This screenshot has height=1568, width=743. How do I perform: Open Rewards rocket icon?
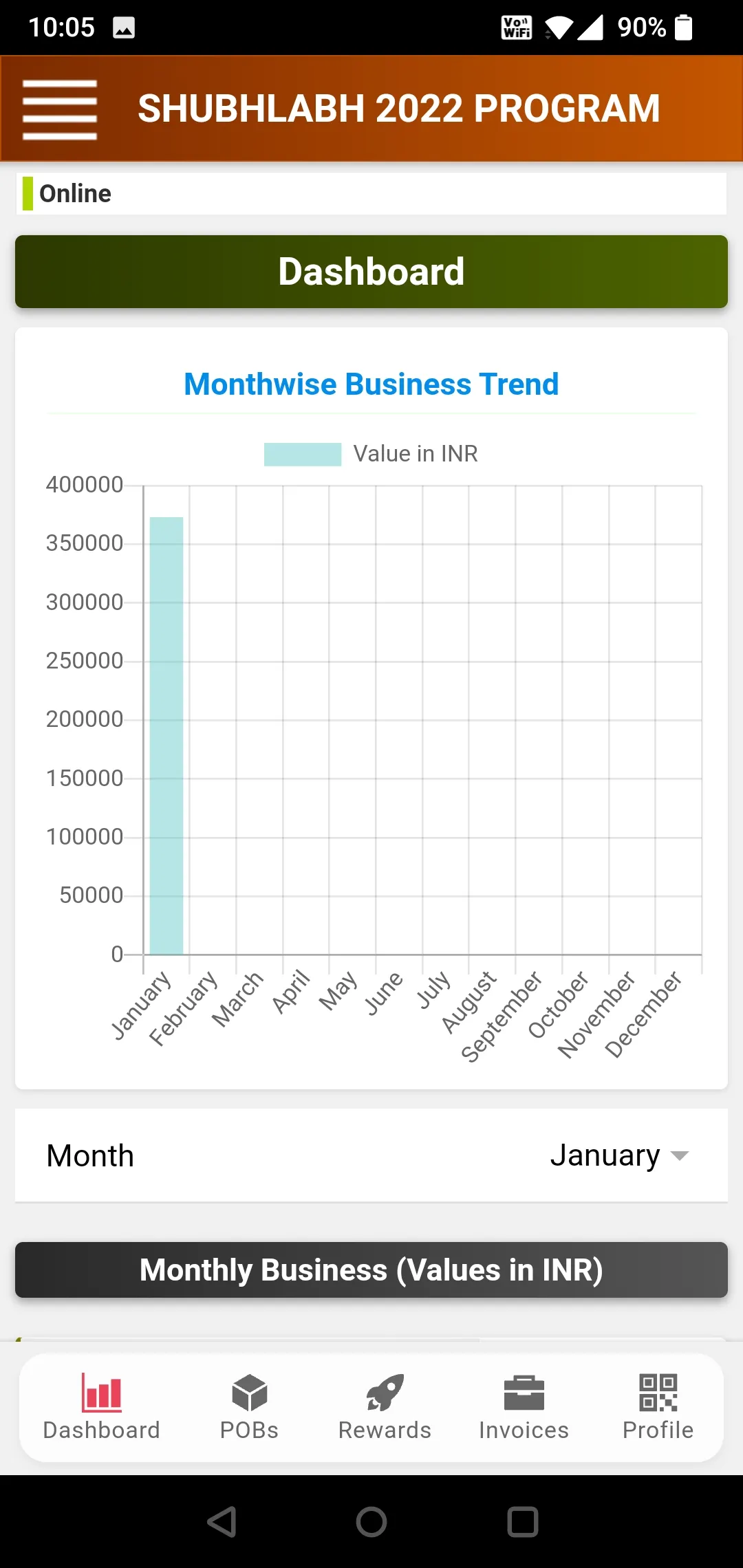pos(385,1392)
